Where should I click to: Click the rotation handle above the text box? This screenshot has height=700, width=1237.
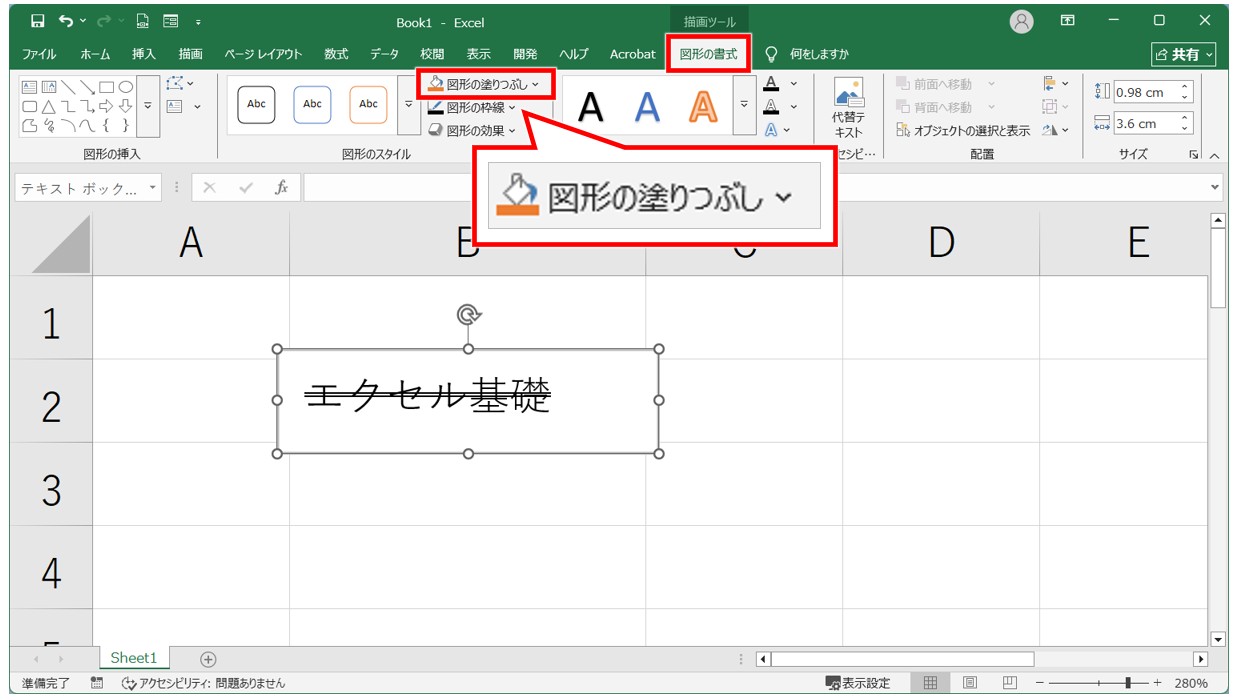pyautogui.click(x=468, y=315)
